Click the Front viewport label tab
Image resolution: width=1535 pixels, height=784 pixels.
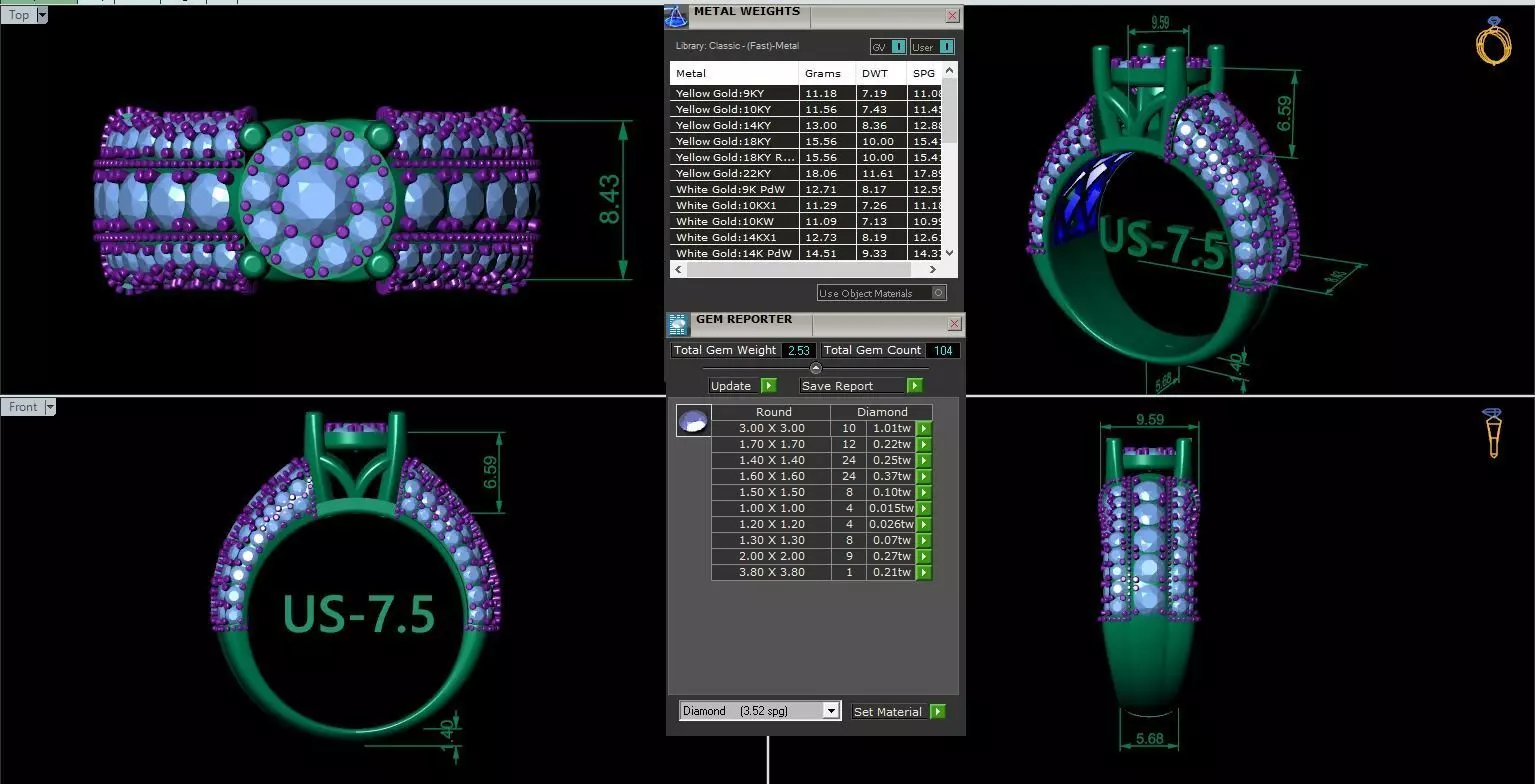click(23, 407)
